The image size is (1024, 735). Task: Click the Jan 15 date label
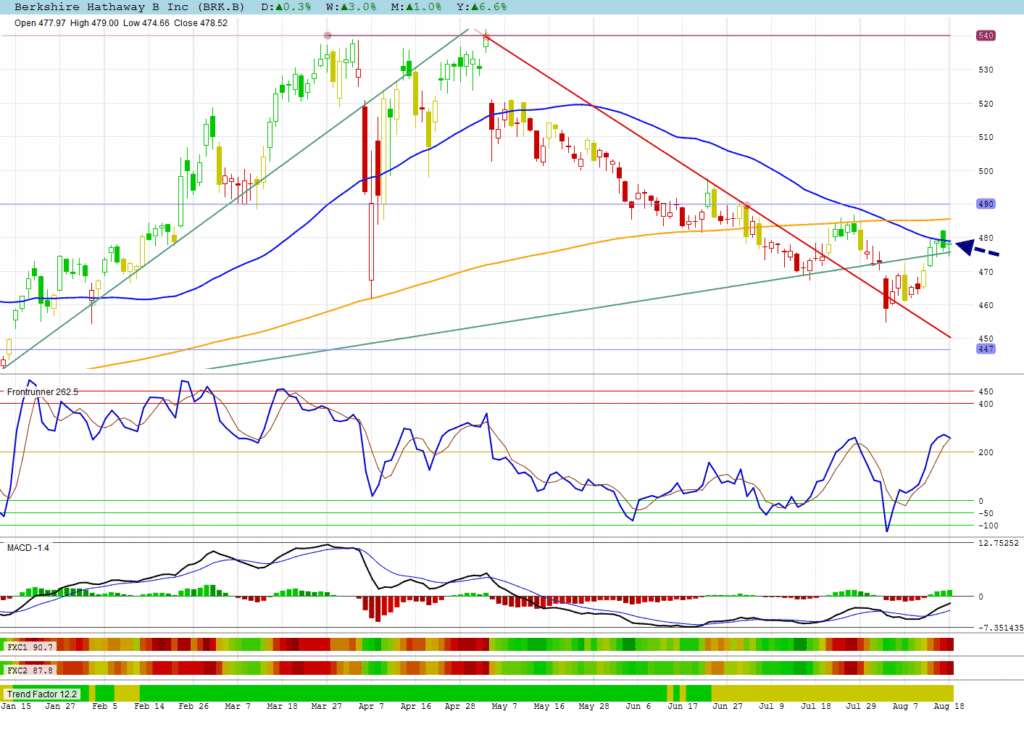(16, 706)
